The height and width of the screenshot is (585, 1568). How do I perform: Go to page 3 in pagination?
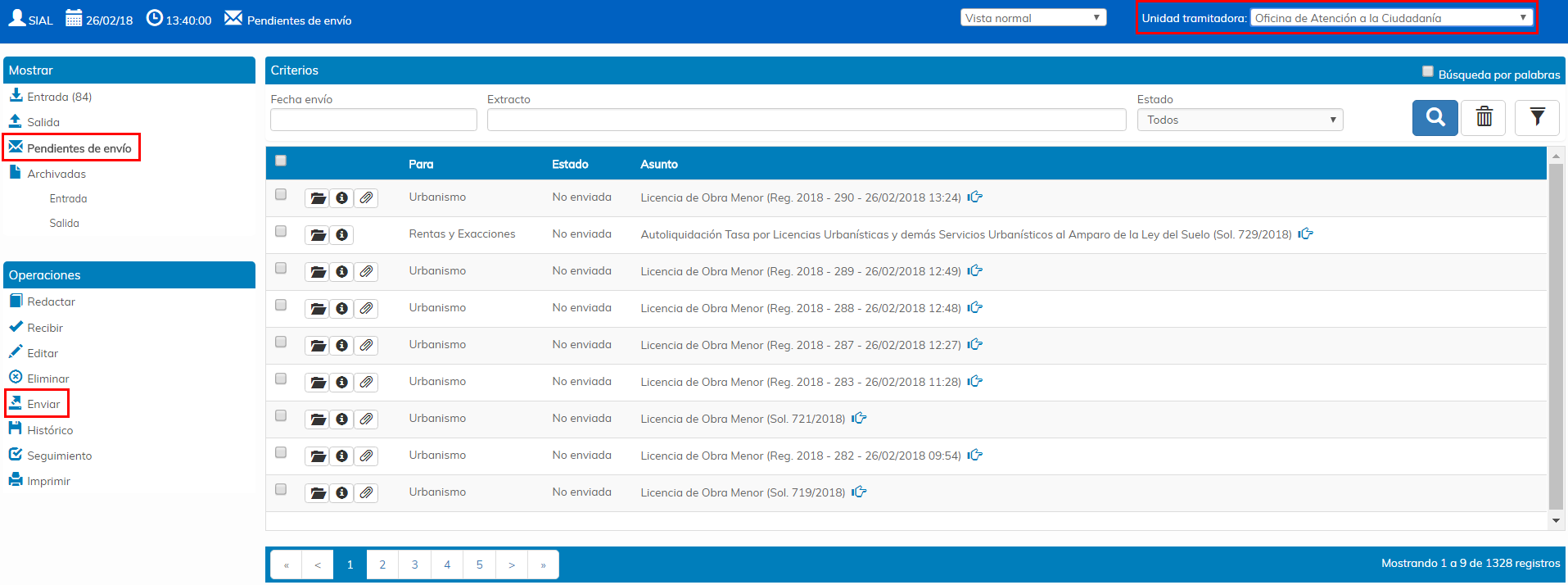(414, 565)
